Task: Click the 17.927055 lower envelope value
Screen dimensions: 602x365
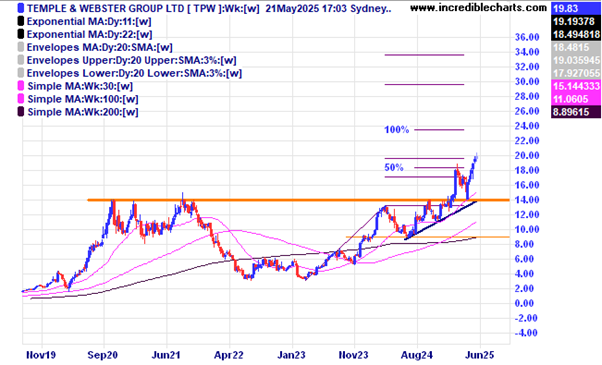Action: (x=576, y=73)
